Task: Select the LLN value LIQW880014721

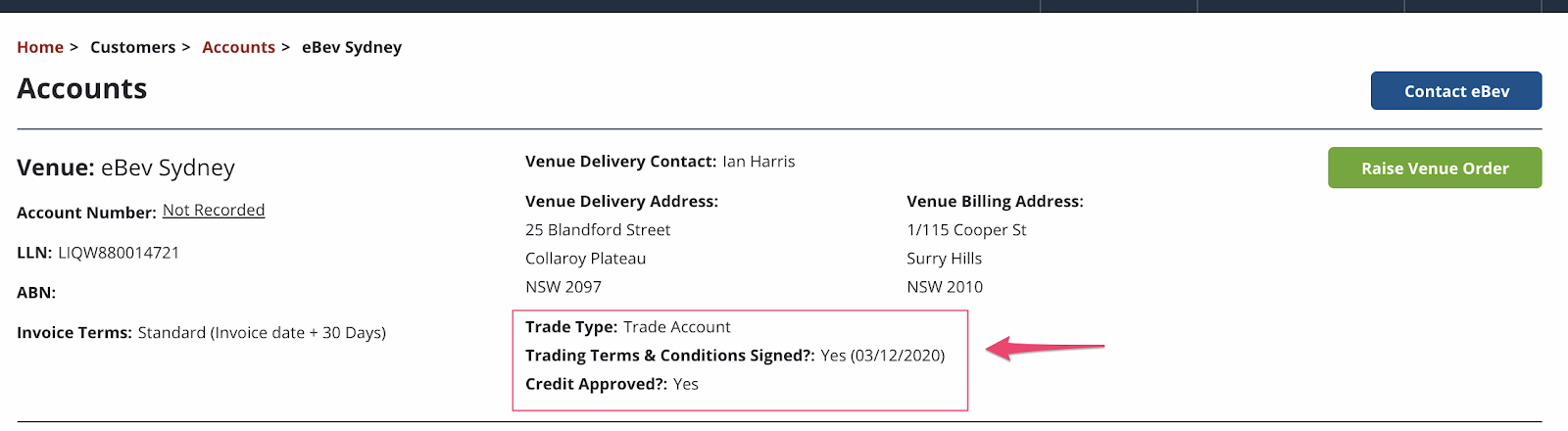Action: pyautogui.click(x=119, y=253)
